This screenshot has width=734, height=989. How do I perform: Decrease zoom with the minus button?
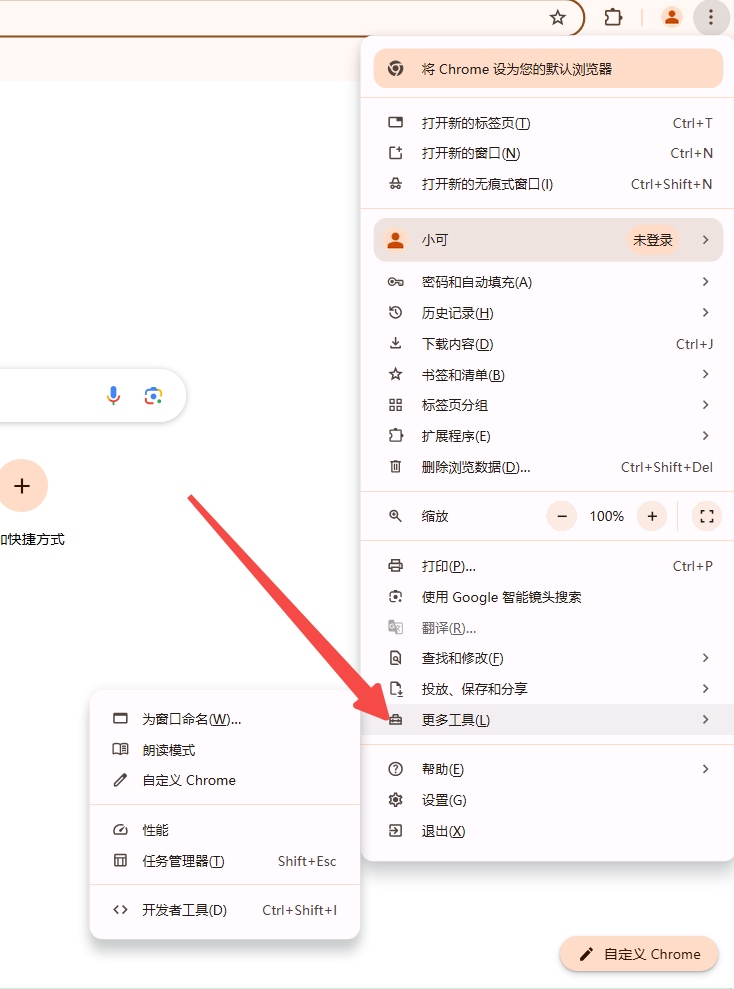[x=562, y=516]
